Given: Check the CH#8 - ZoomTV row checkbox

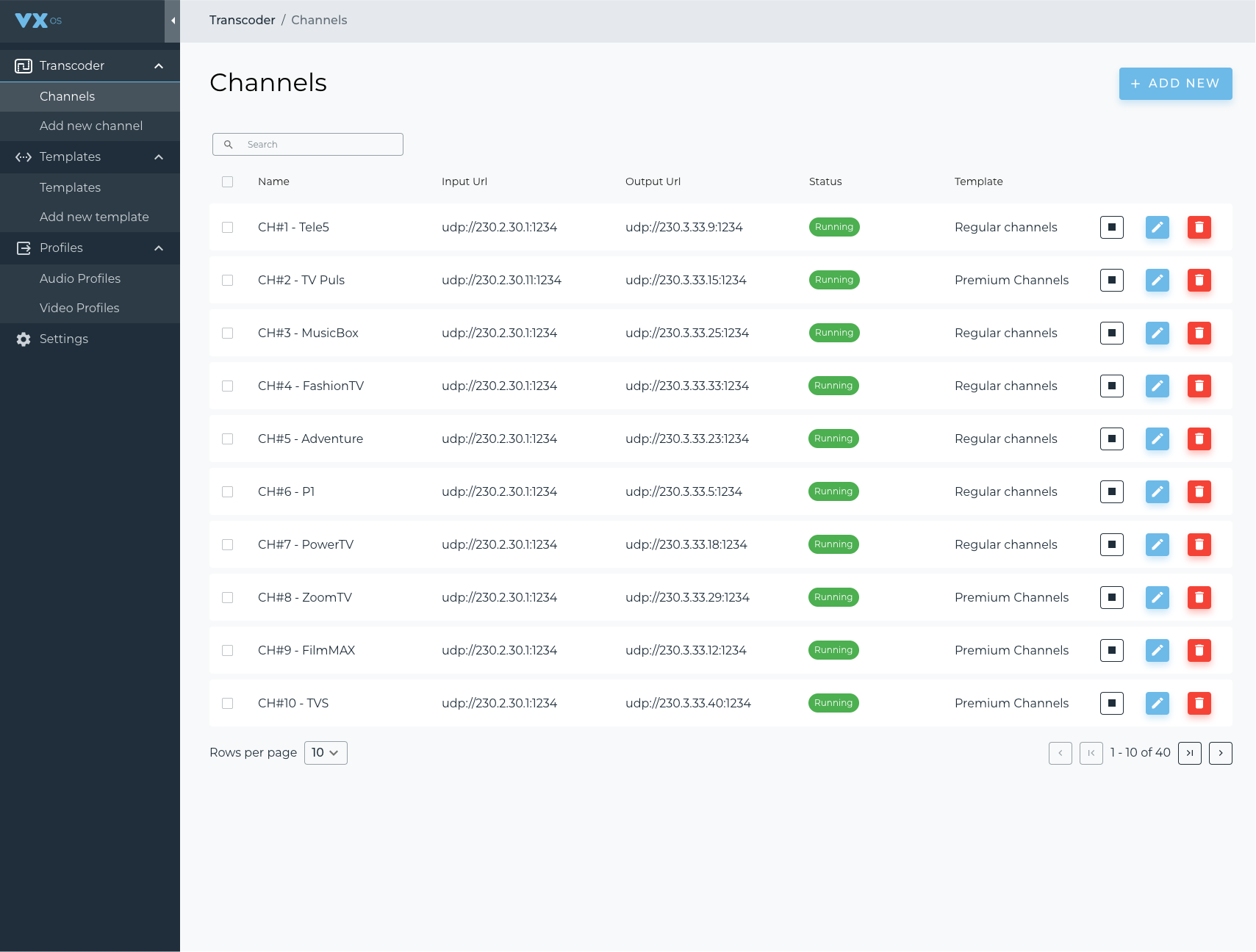Looking at the screenshot, I should point(227,597).
